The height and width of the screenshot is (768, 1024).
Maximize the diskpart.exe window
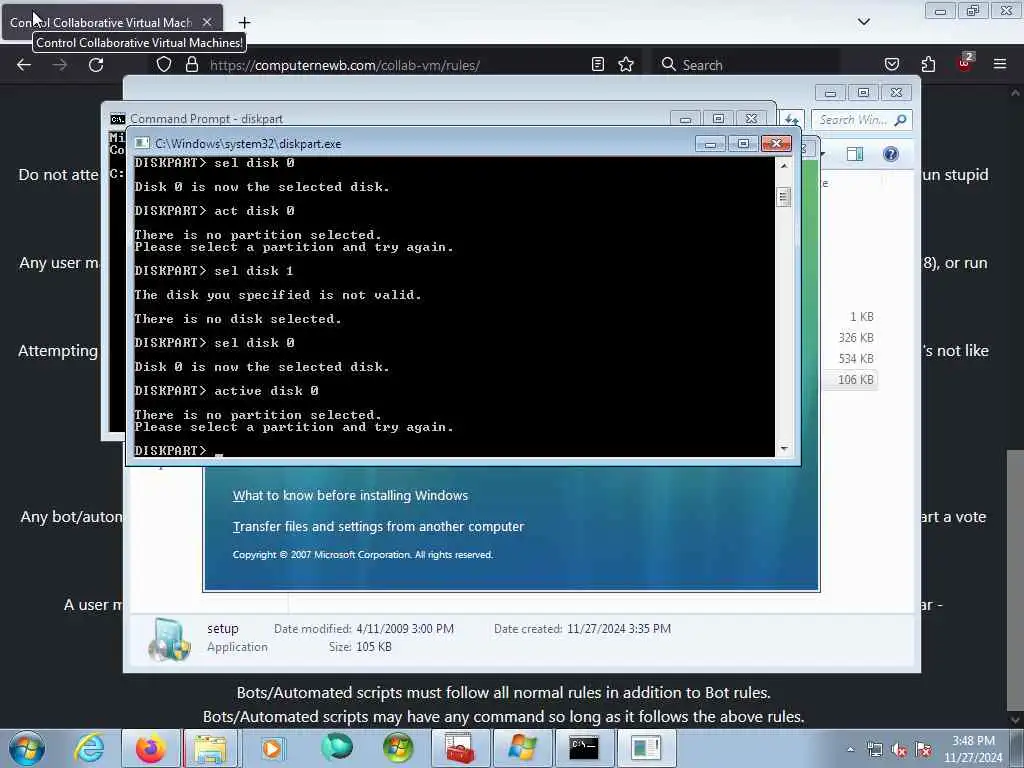pos(743,144)
